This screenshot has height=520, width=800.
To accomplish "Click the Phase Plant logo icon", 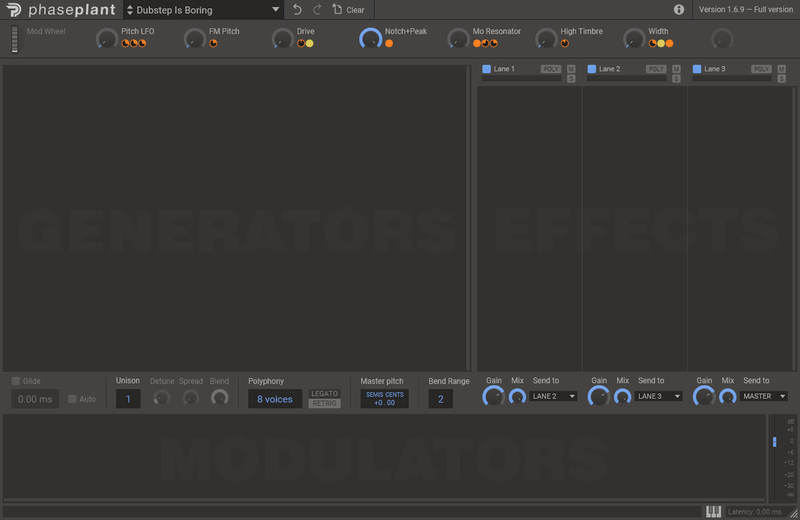I will pos(11,10).
